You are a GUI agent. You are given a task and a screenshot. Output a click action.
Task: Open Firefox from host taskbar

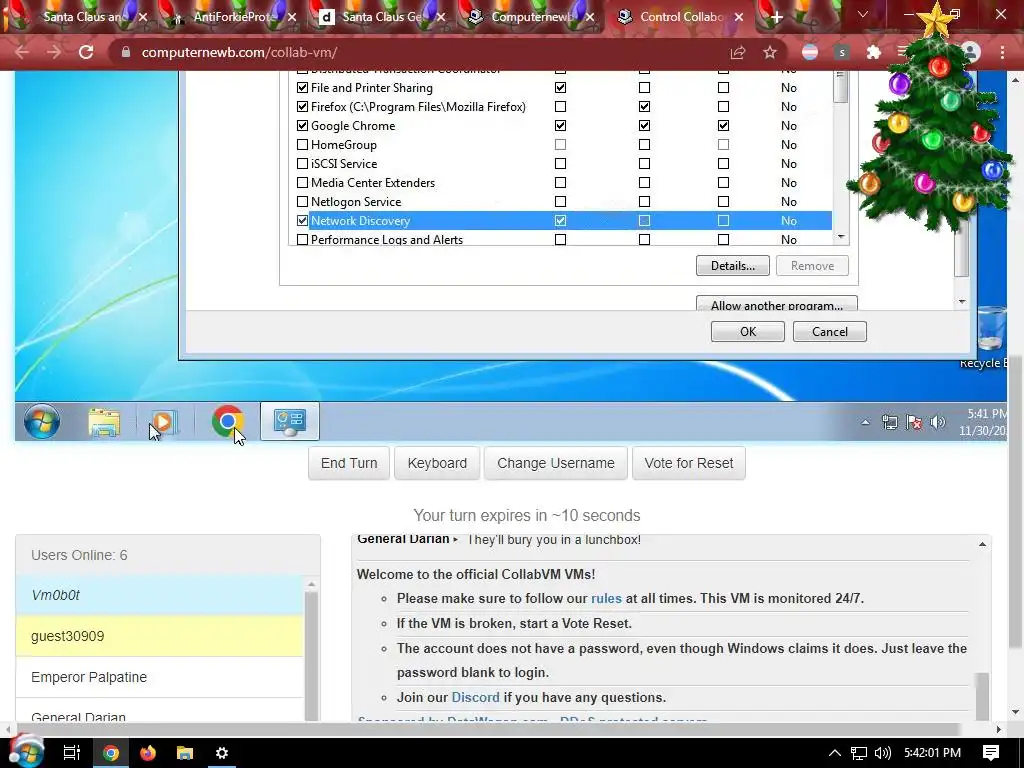click(148, 753)
